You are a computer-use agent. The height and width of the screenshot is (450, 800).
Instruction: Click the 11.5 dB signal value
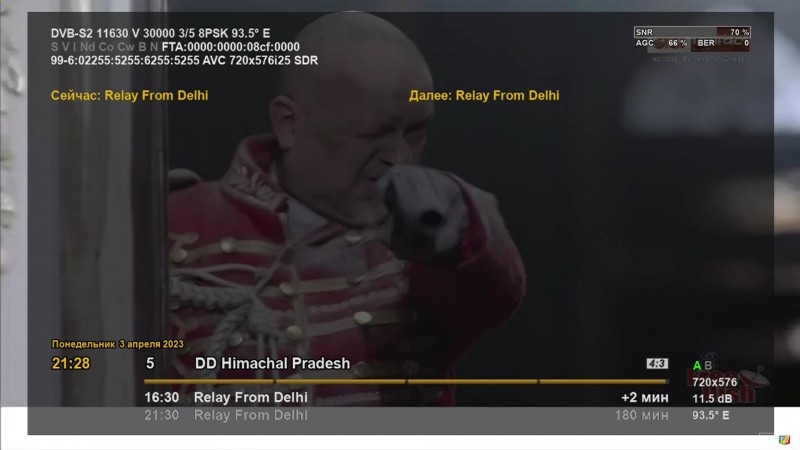pos(712,398)
